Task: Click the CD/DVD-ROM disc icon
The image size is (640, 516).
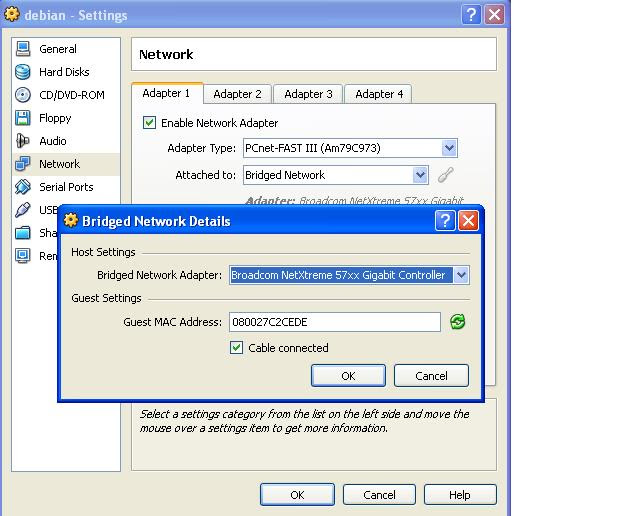Action: 23,95
